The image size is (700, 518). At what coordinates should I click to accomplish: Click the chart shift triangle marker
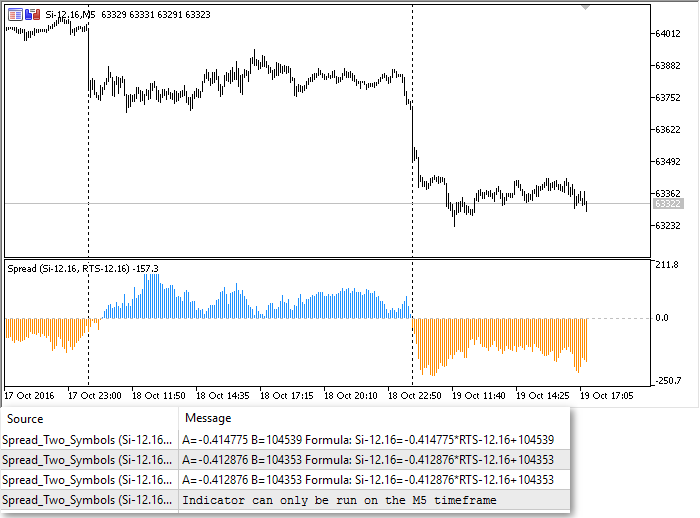tap(586, 8)
